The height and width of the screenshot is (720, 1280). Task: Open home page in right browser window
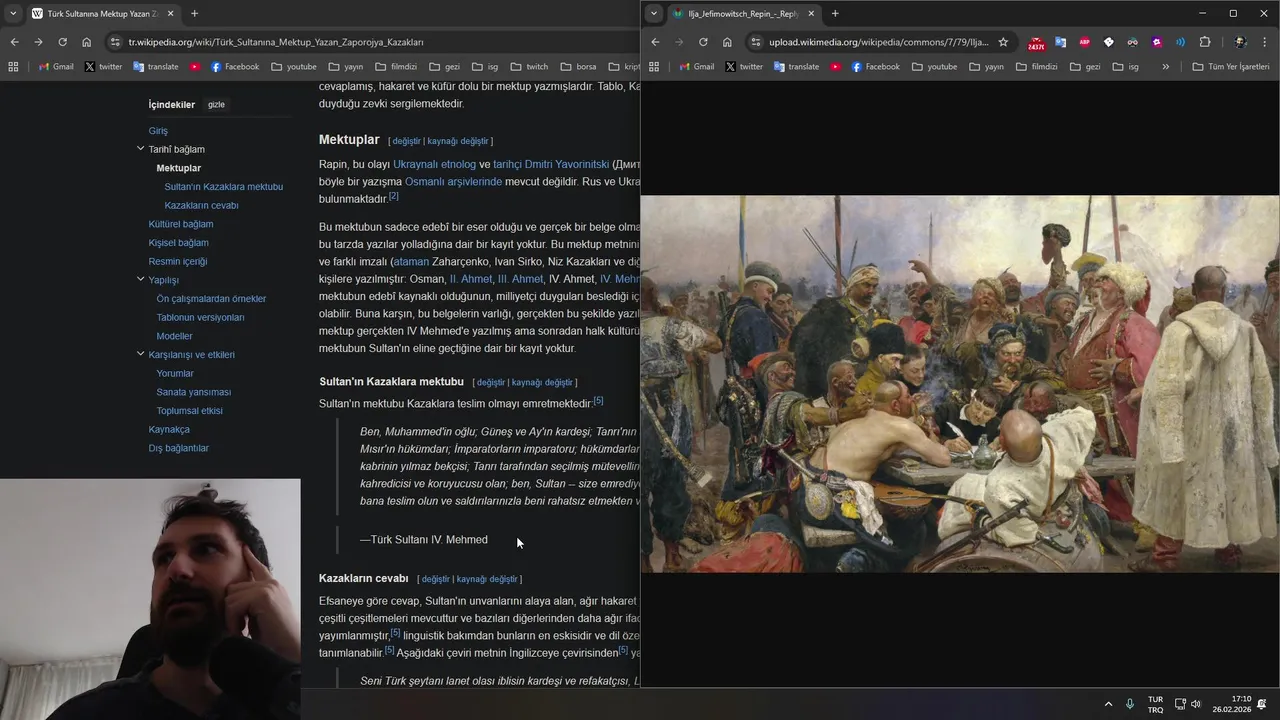(727, 42)
